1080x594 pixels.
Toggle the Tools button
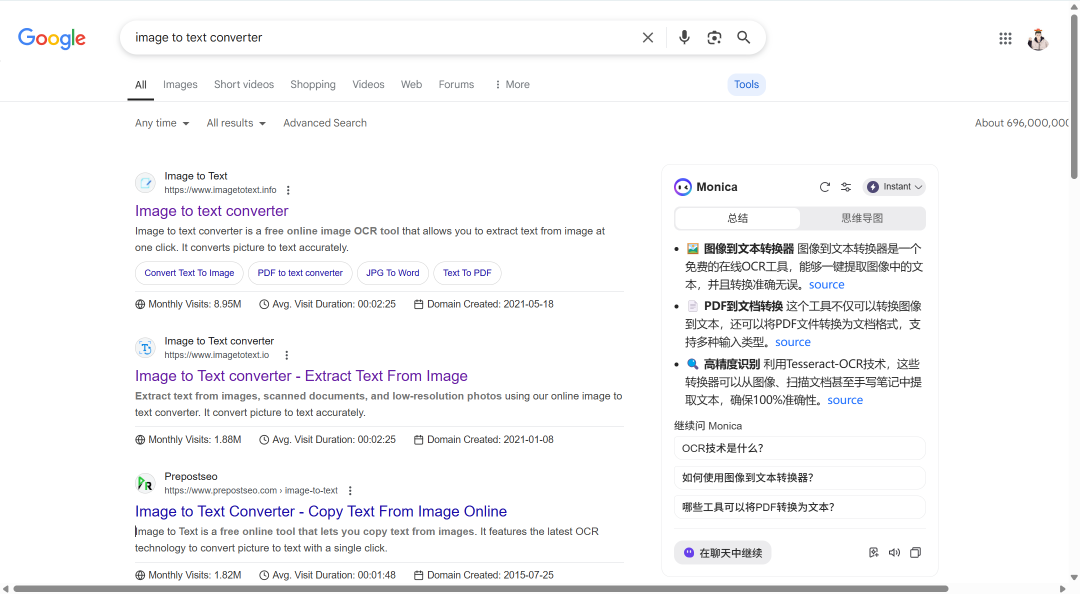coord(747,85)
